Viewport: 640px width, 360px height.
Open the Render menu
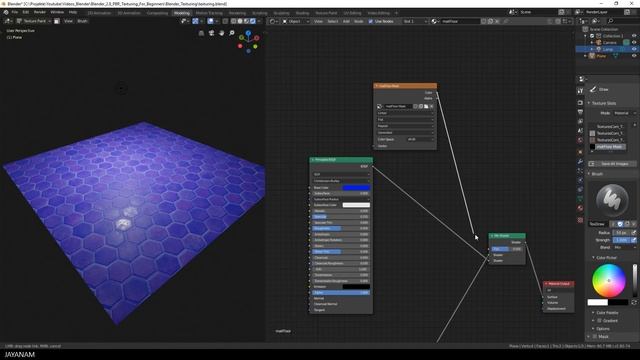[x=40, y=12]
